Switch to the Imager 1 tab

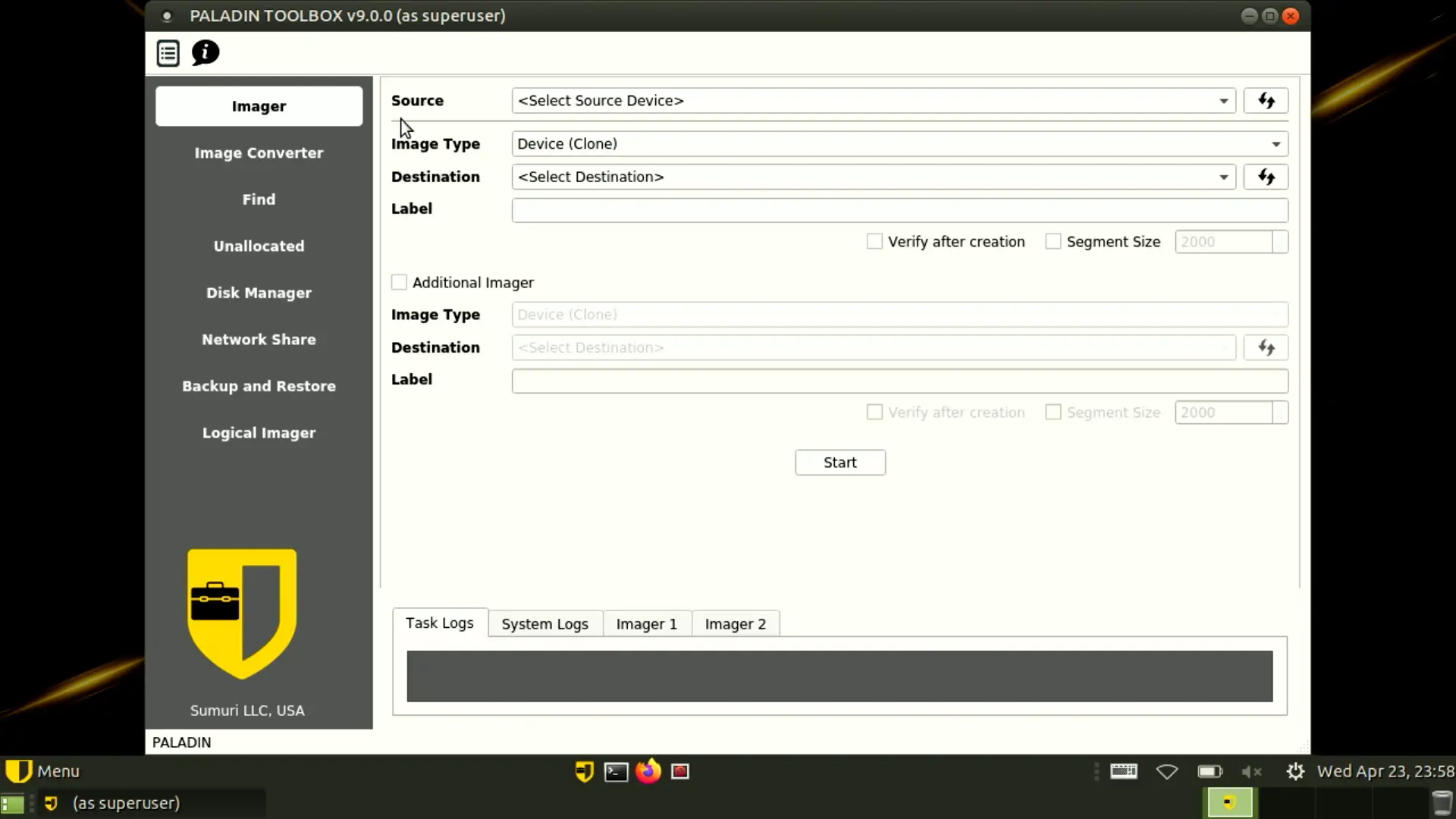pos(647,624)
